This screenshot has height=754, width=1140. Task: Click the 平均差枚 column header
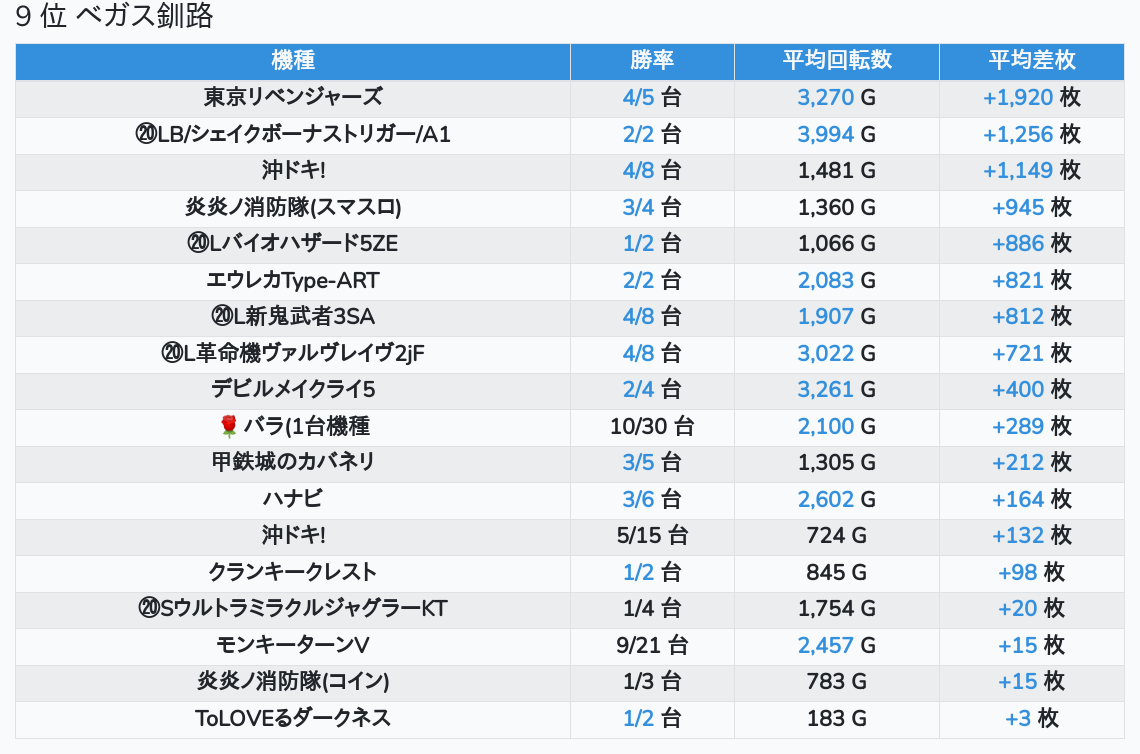coord(1031,61)
